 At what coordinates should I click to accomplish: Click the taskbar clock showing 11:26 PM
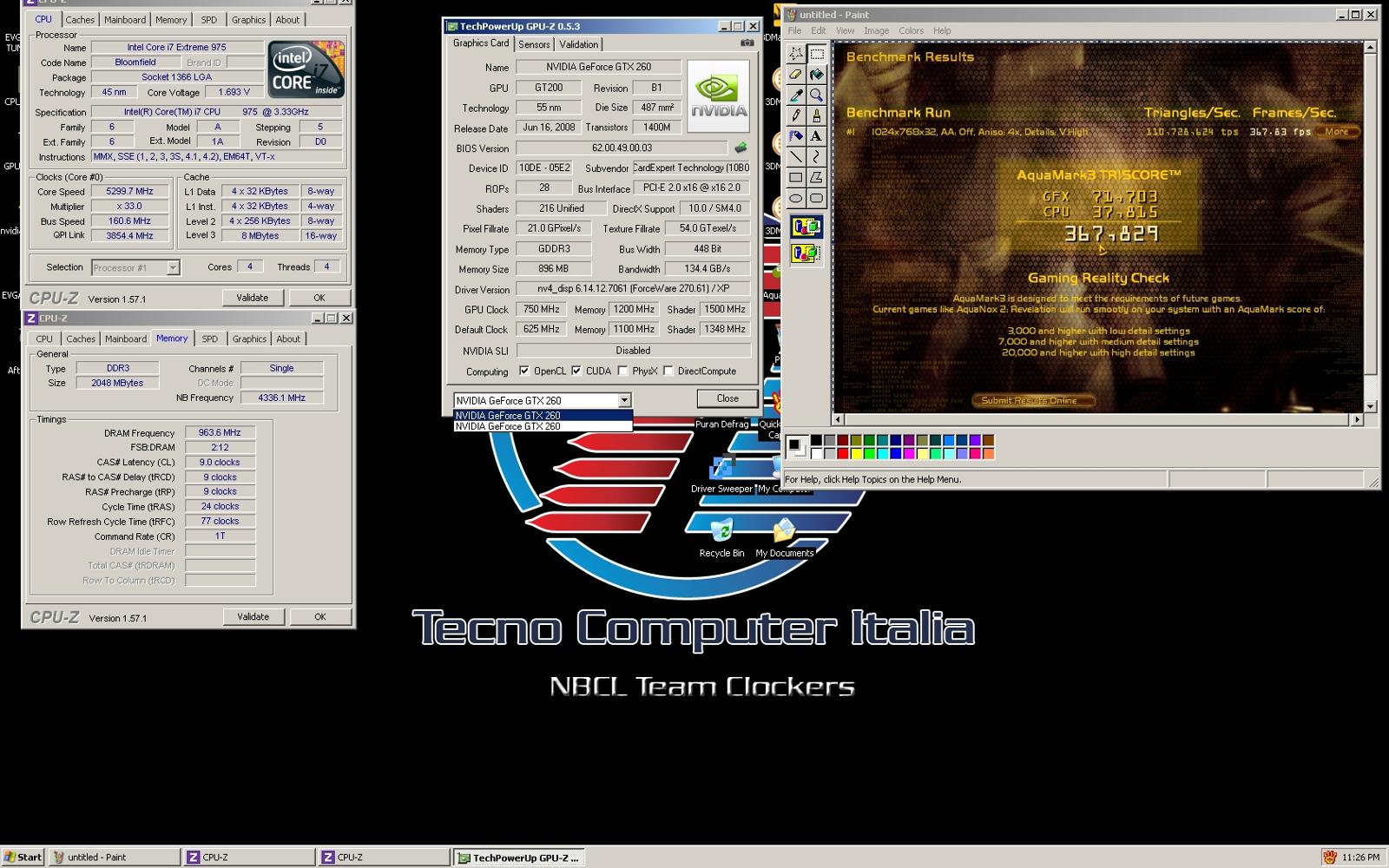click(x=1360, y=857)
